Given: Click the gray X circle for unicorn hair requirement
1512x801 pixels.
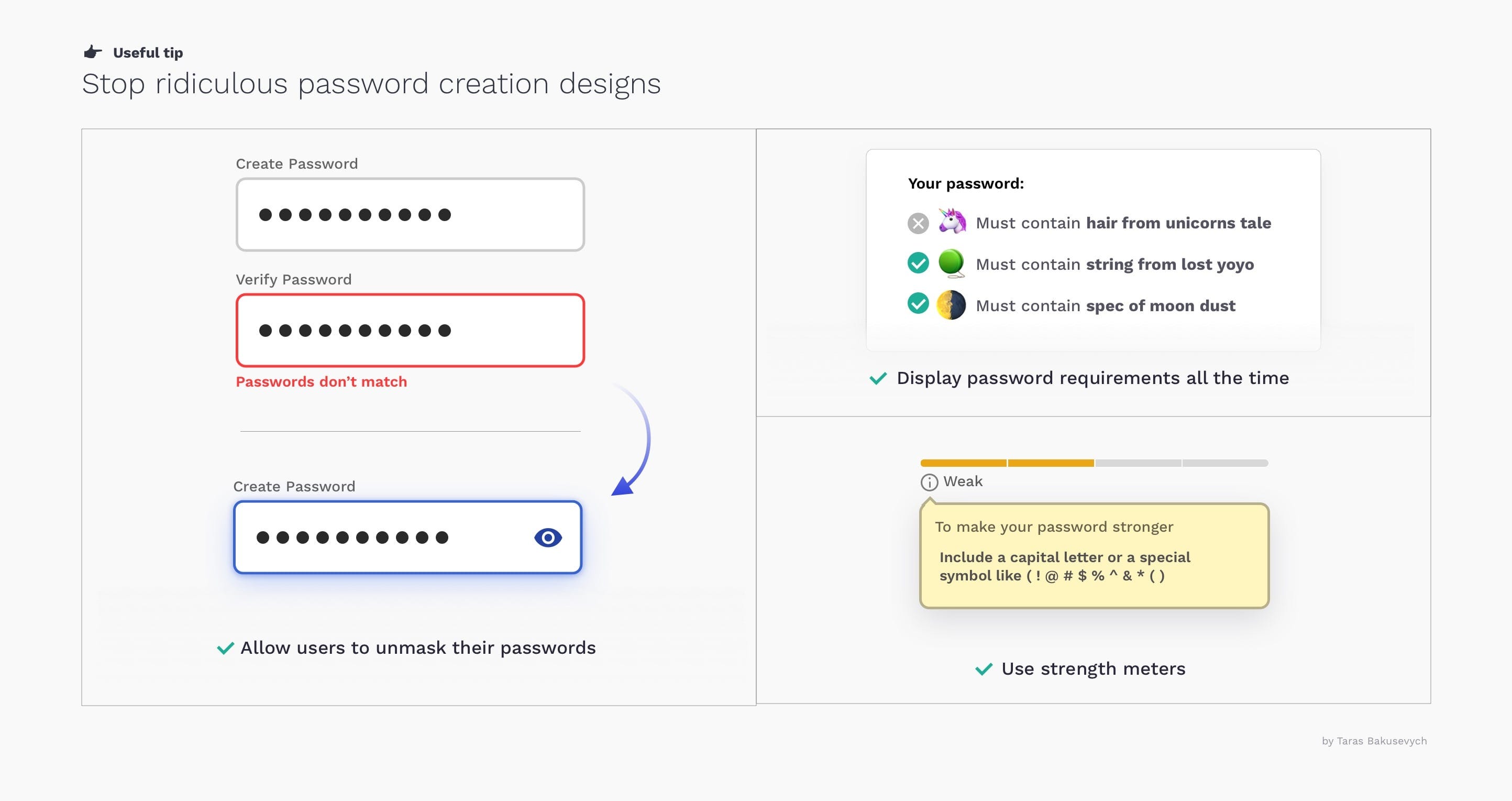Looking at the screenshot, I should click(x=918, y=223).
